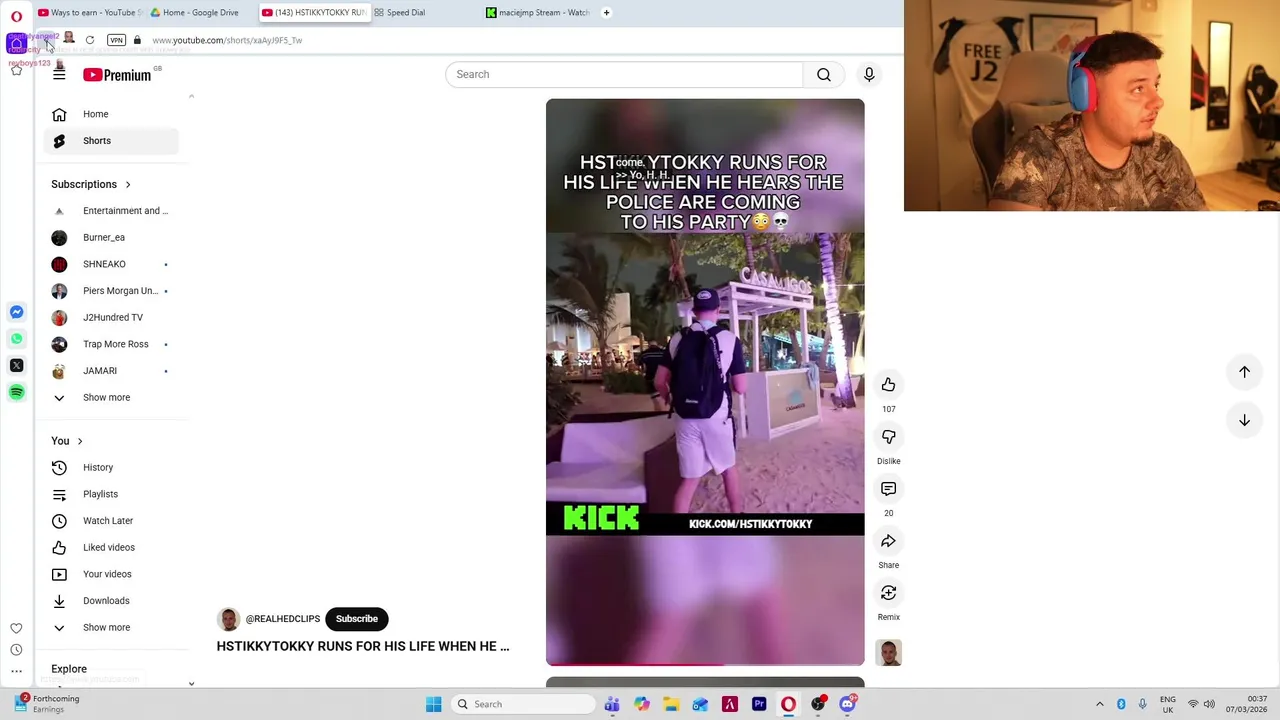This screenshot has height=720, width=1280.
Task: Click the Short's red progress bar
Action: tap(705, 664)
